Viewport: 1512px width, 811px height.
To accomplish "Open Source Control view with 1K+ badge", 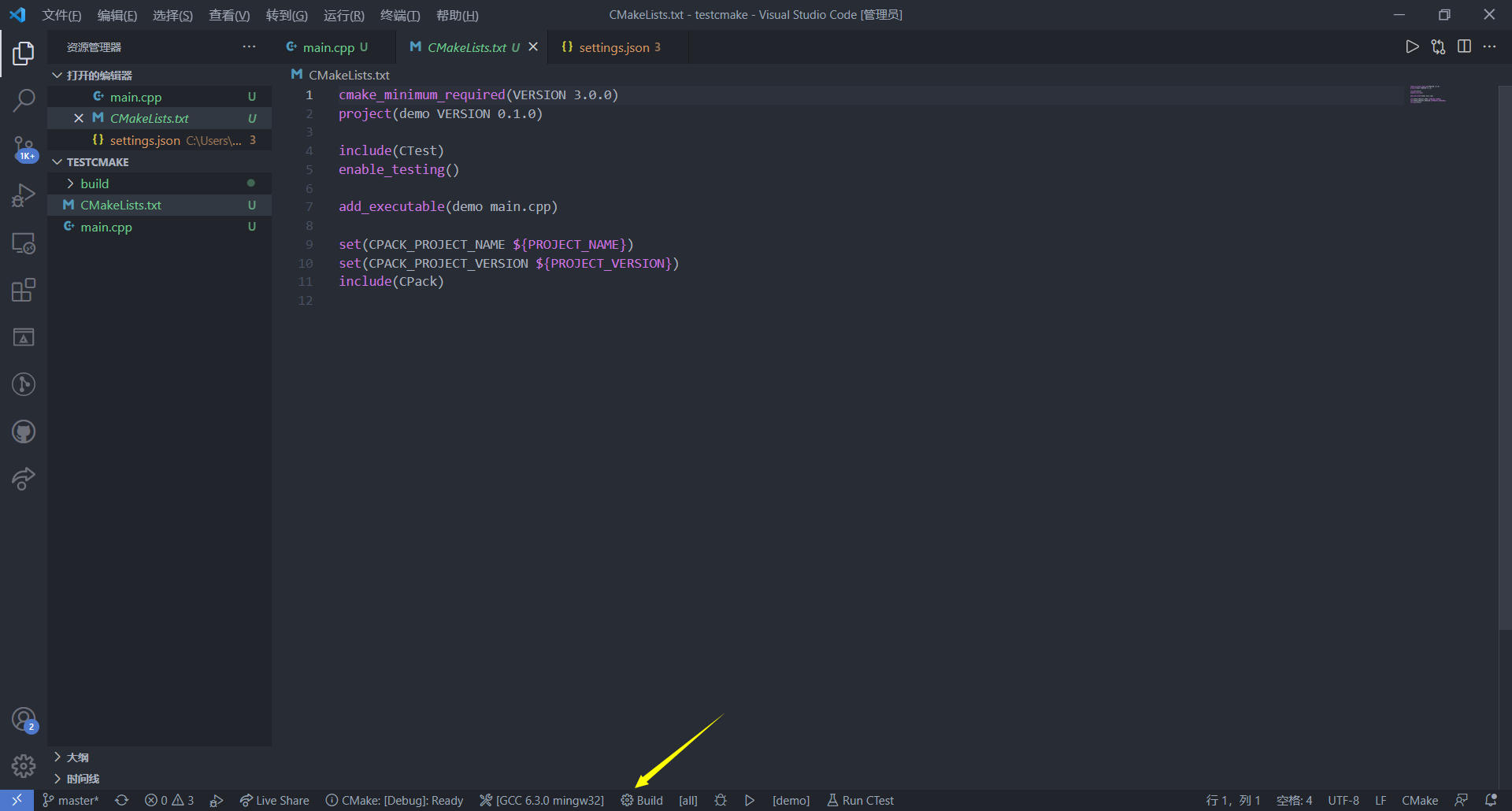I will [x=24, y=148].
